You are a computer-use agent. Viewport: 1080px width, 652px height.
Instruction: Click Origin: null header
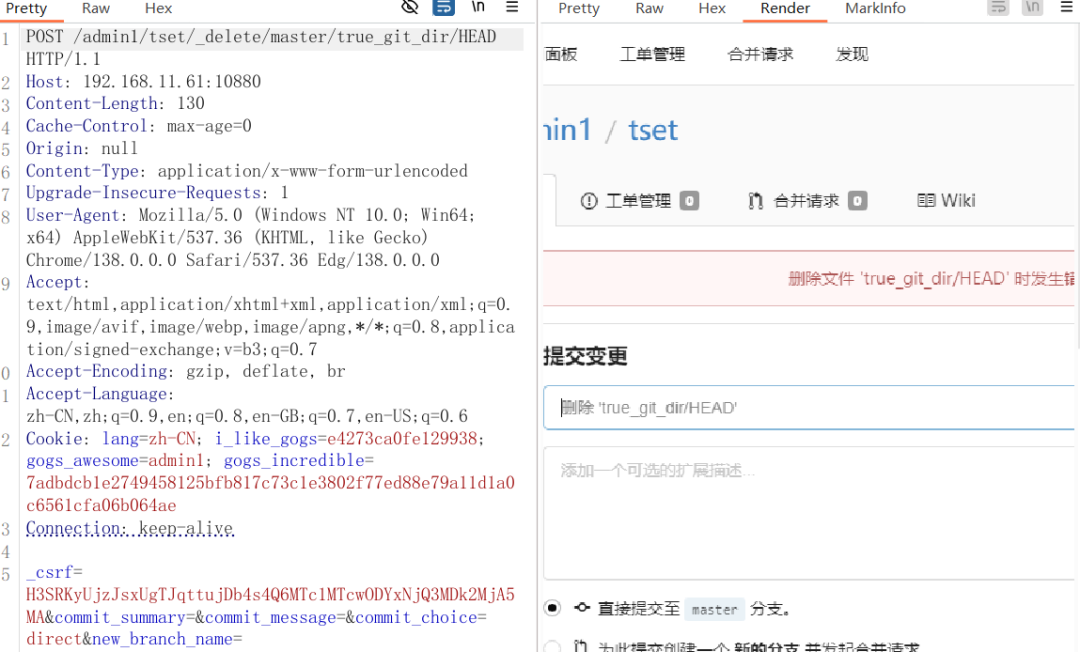tap(82, 149)
